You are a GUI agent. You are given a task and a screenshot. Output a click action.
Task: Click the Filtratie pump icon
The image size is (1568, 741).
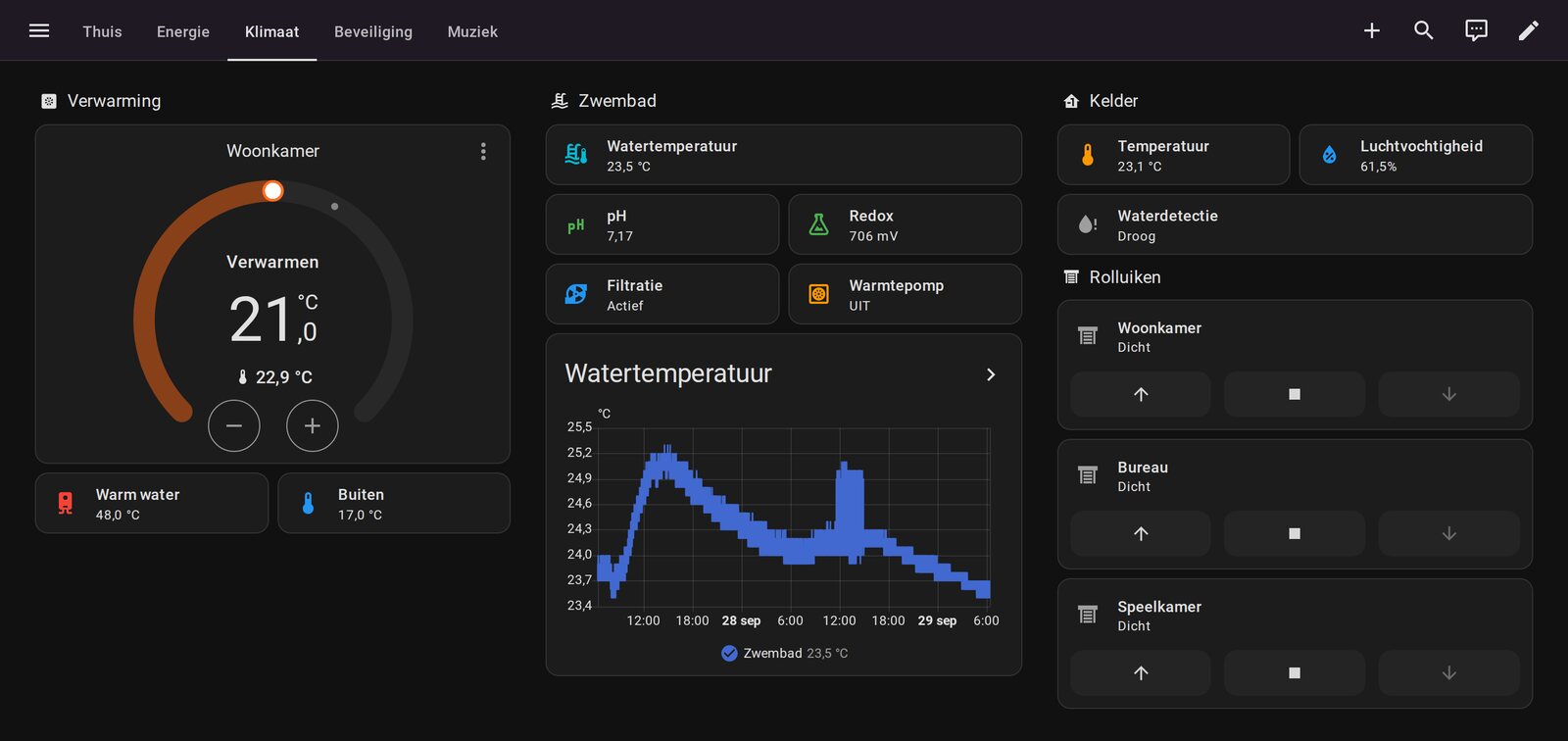point(576,294)
